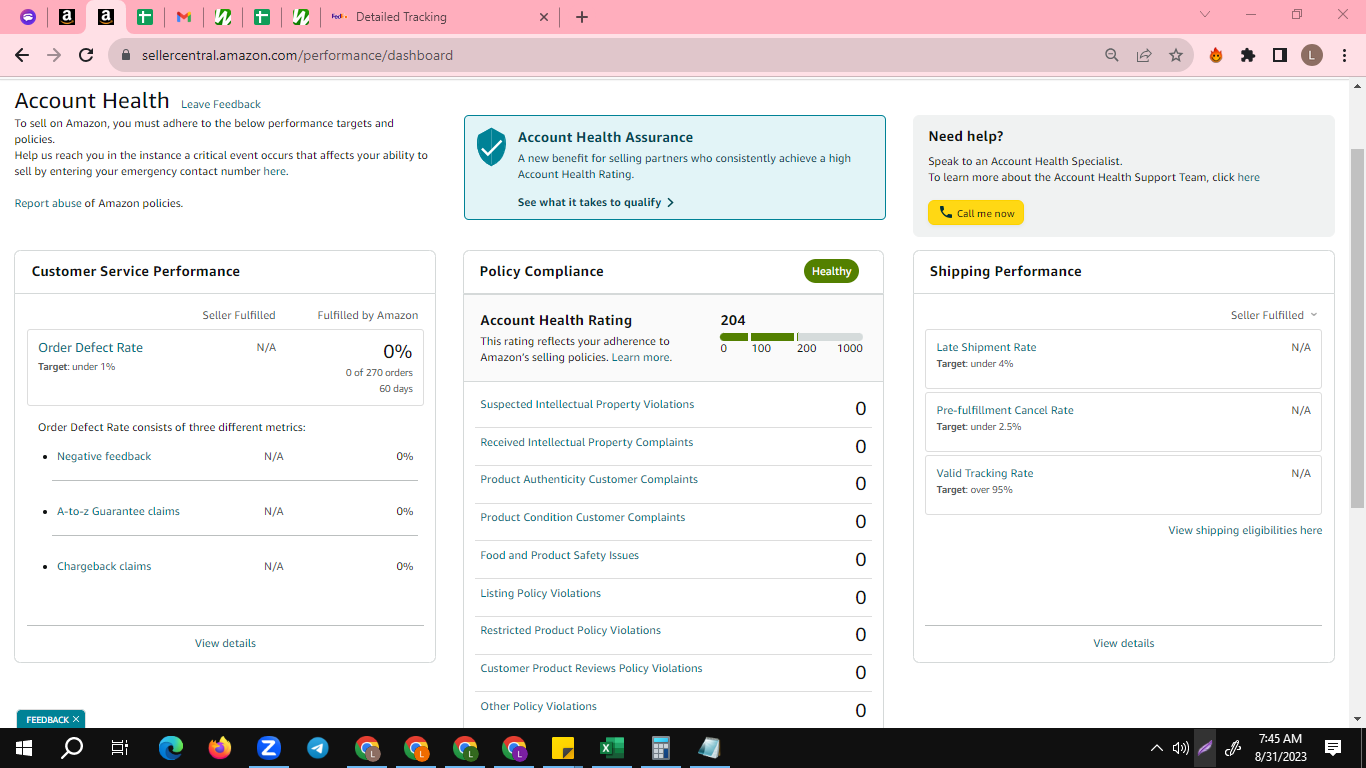Expand See what it takes to qualify

(596, 202)
